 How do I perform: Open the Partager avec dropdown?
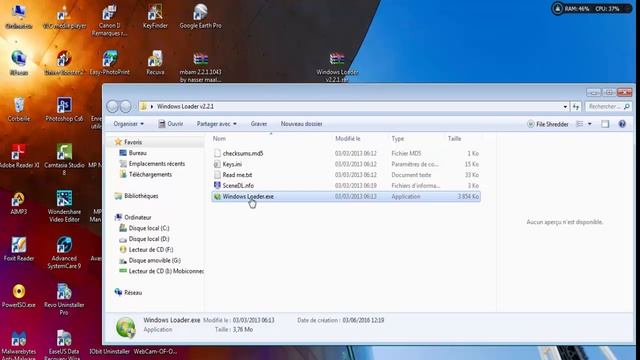click(216, 124)
